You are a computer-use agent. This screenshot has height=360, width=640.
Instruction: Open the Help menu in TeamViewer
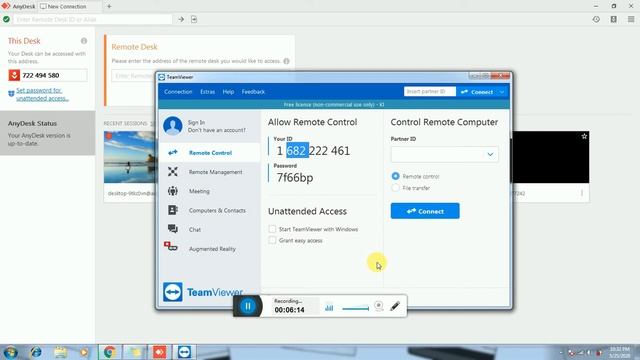point(228,92)
